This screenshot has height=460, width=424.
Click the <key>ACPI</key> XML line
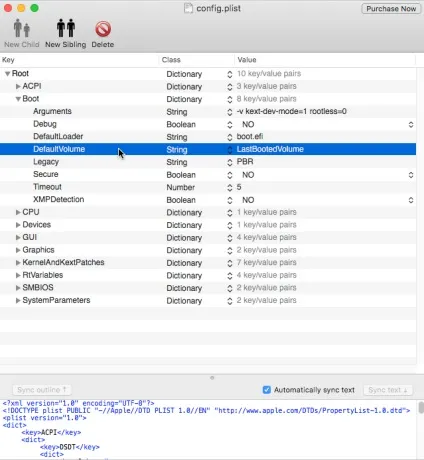[x=51, y=433]
